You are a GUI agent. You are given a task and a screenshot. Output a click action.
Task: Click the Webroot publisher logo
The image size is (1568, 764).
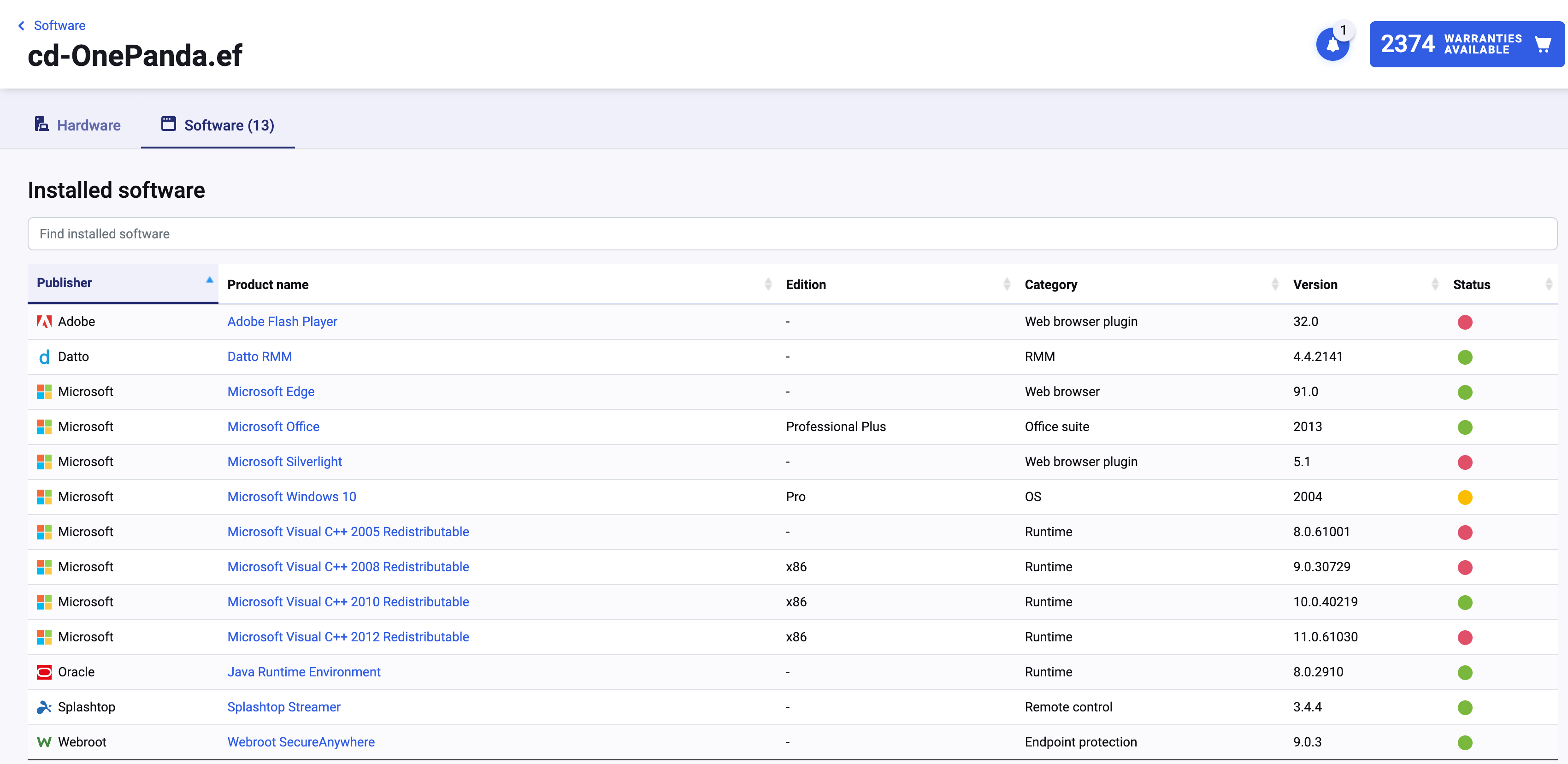click(44, 742)
